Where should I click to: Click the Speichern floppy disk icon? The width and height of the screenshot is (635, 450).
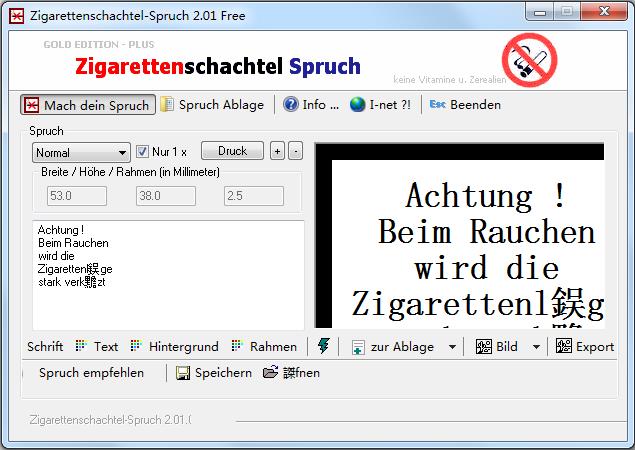pos(183,373)
